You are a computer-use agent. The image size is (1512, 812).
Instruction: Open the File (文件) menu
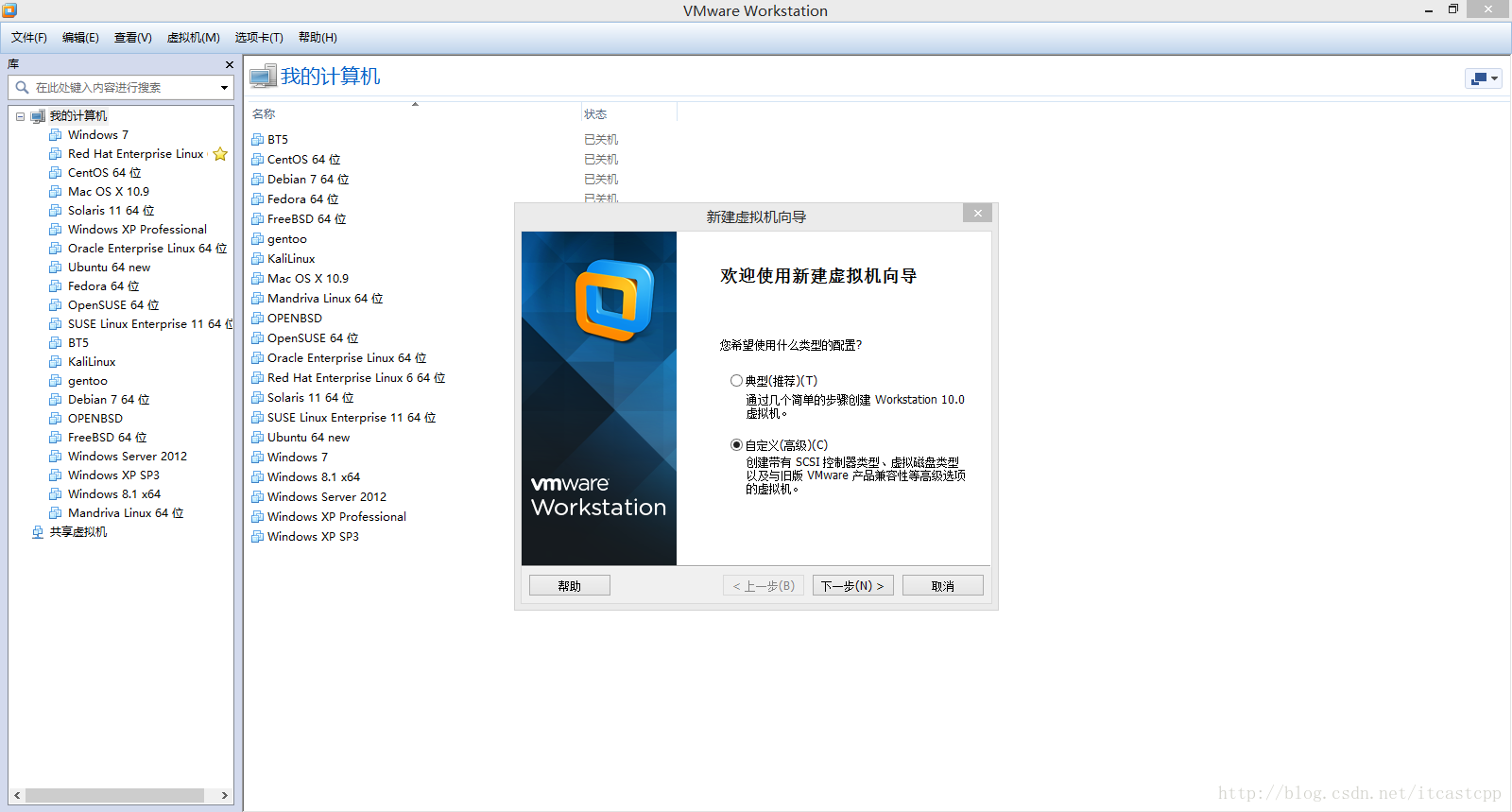[29, 38]
